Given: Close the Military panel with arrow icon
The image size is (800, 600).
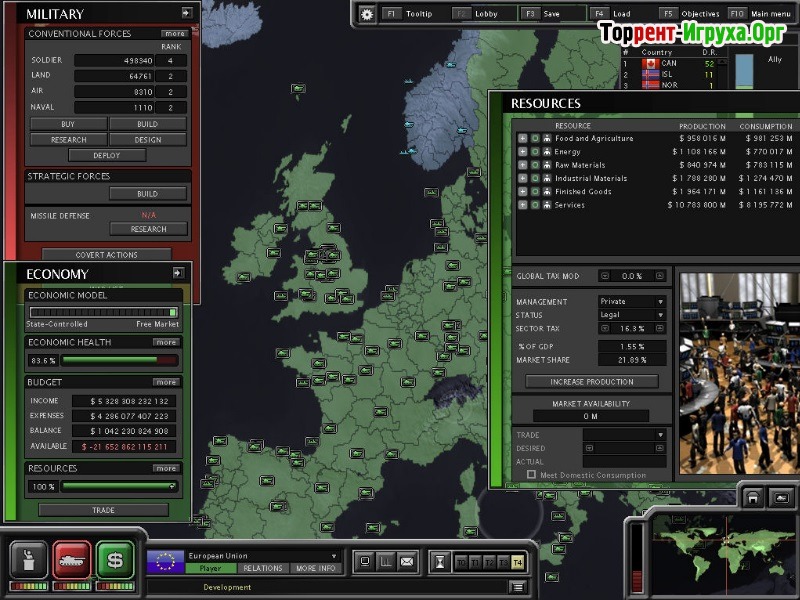Looking at the screenshot, I should click(186, 13).
